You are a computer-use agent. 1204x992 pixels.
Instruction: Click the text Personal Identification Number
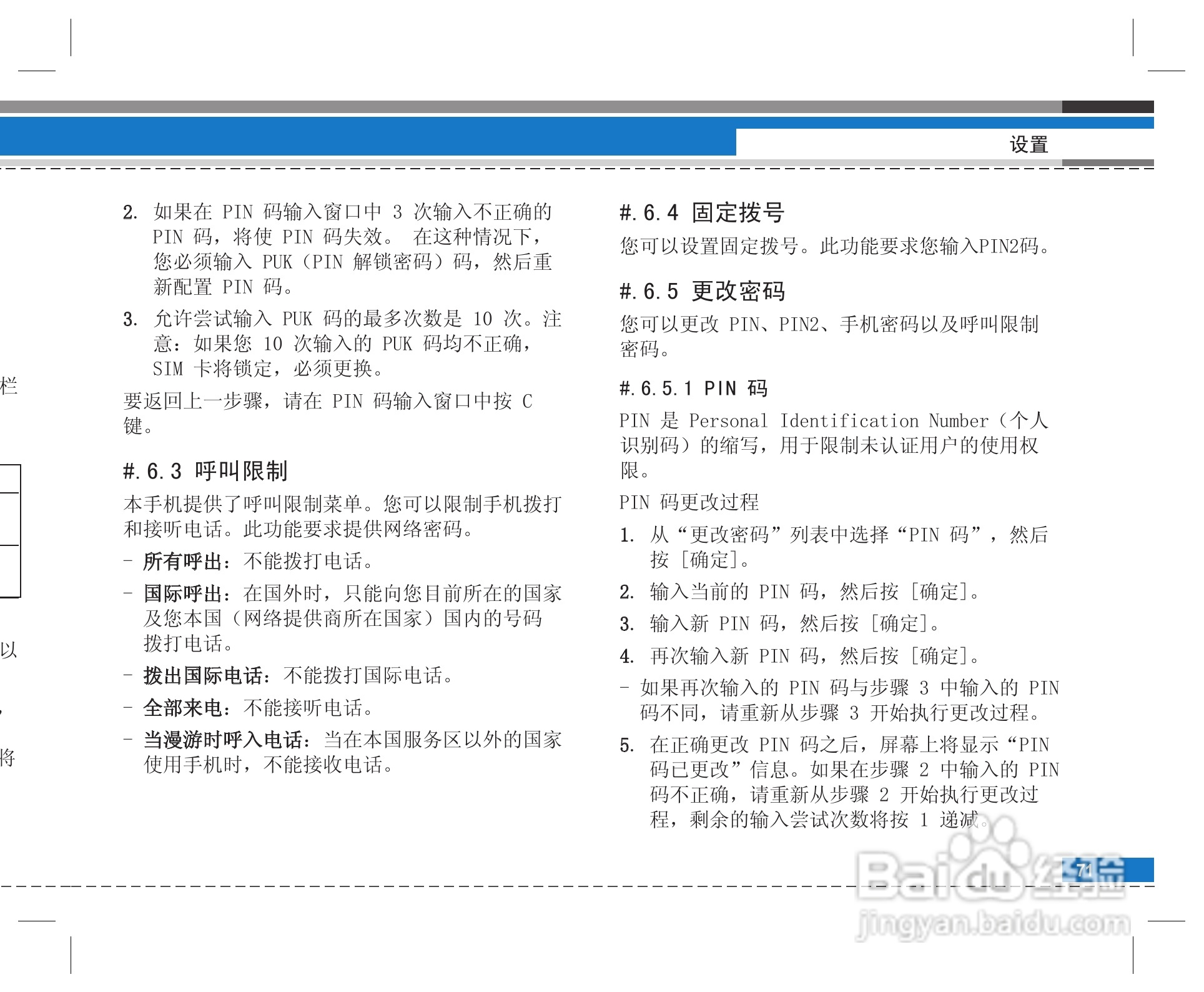point(839,420)
